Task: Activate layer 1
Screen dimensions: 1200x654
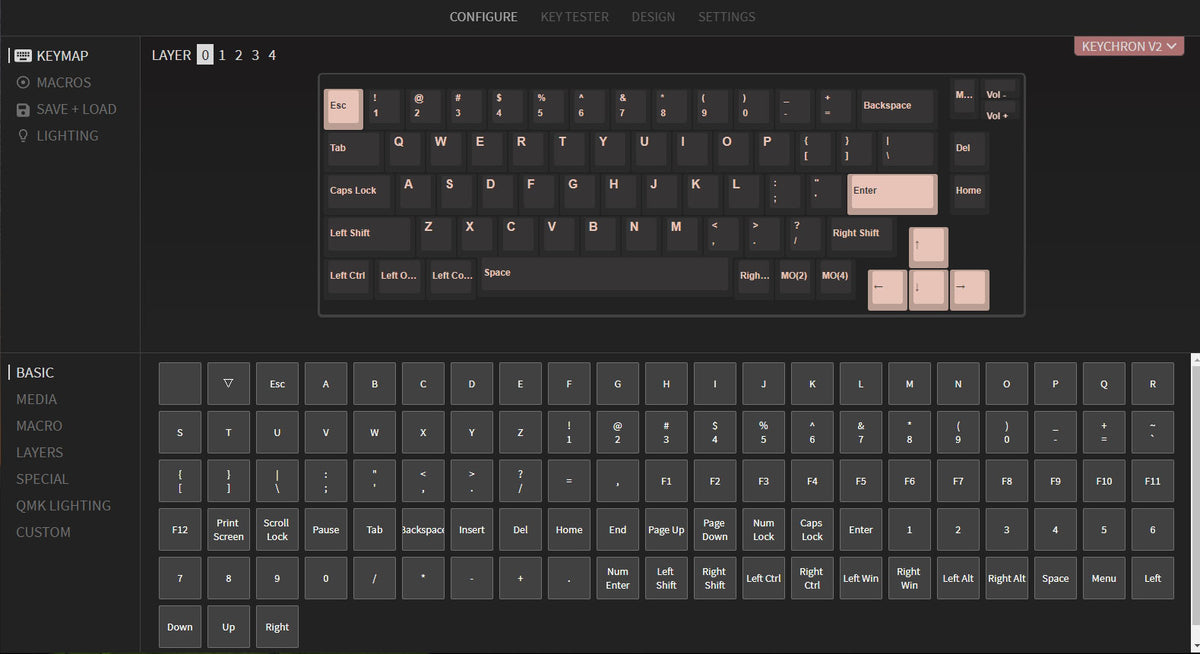Action: pos(221,55)
